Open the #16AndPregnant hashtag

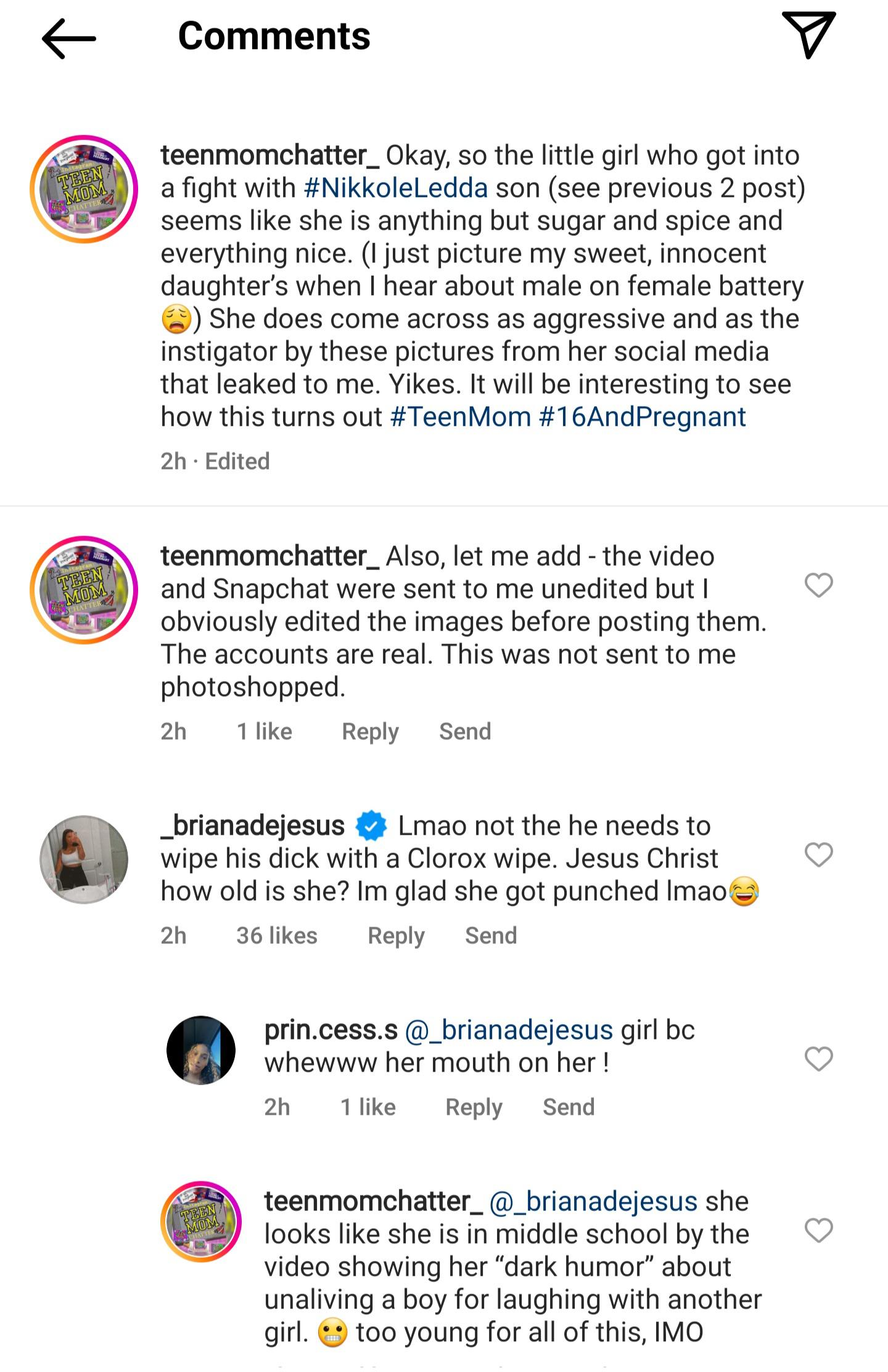(x=642, y=417)
